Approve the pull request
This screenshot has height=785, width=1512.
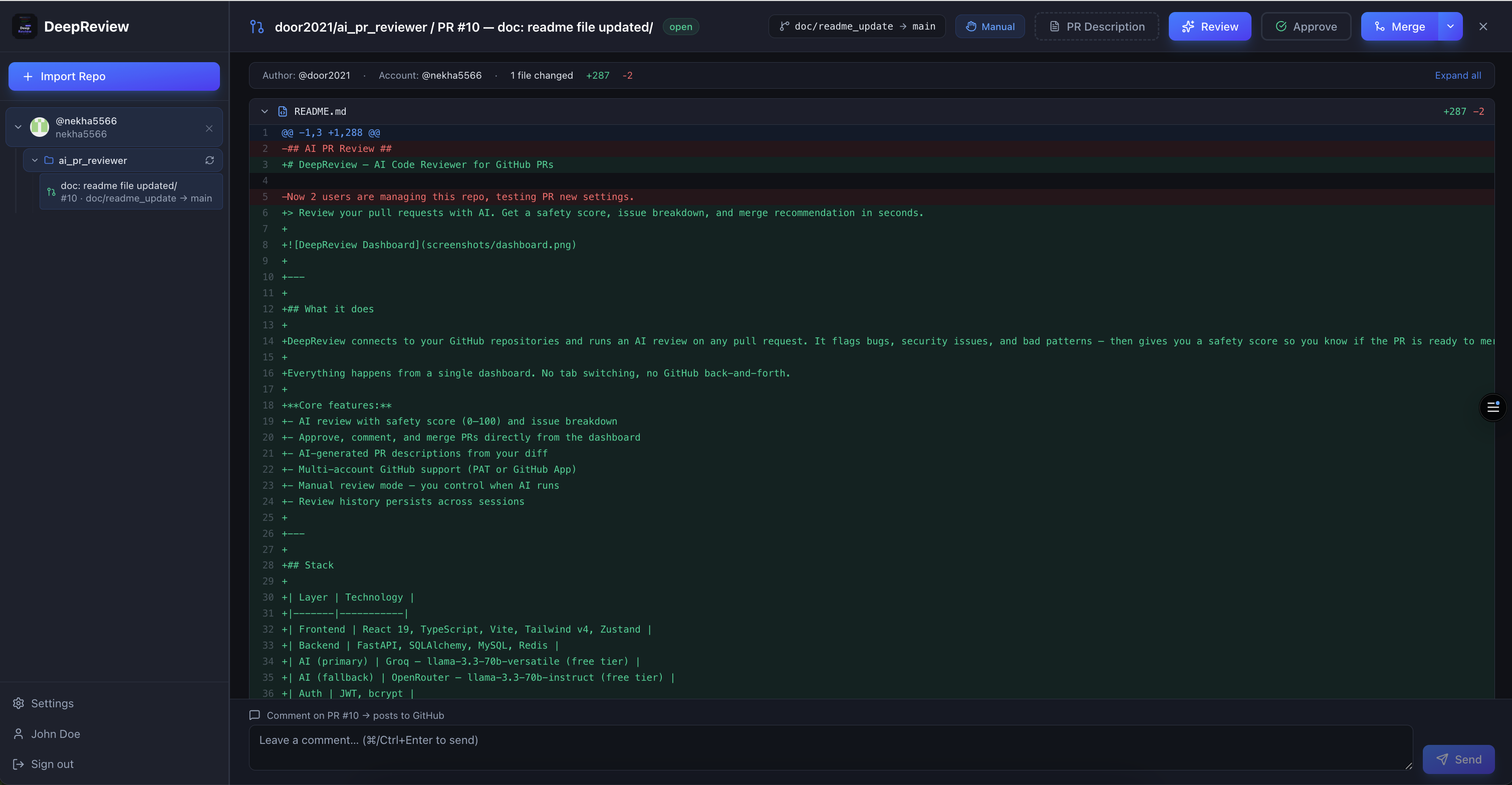click(1306, 27)
